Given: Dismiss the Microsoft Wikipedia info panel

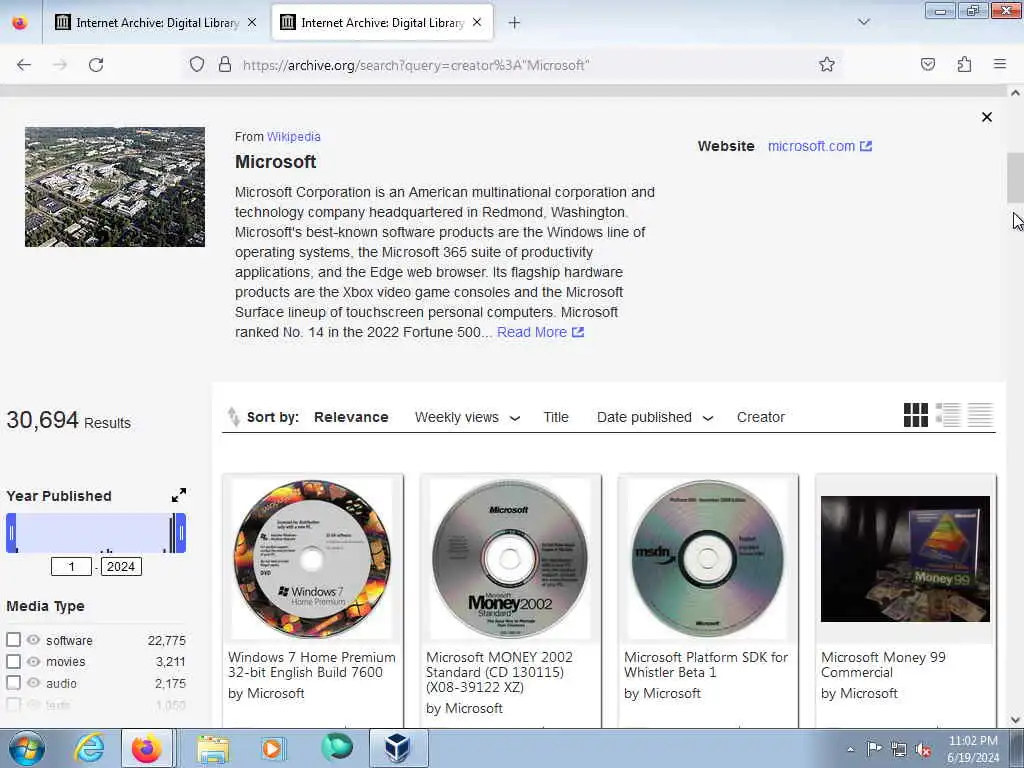Looking at the screenshot, I should pos(987,117).
